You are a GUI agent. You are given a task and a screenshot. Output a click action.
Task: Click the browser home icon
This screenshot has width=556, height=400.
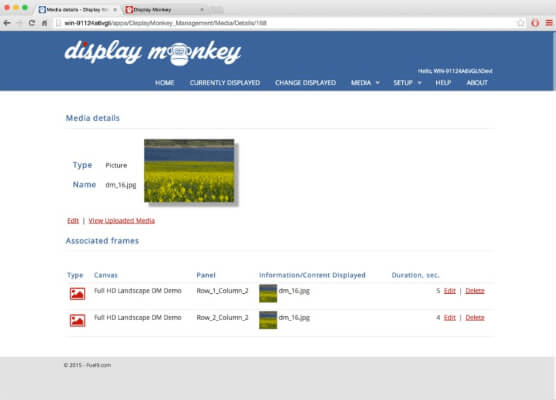44,23
